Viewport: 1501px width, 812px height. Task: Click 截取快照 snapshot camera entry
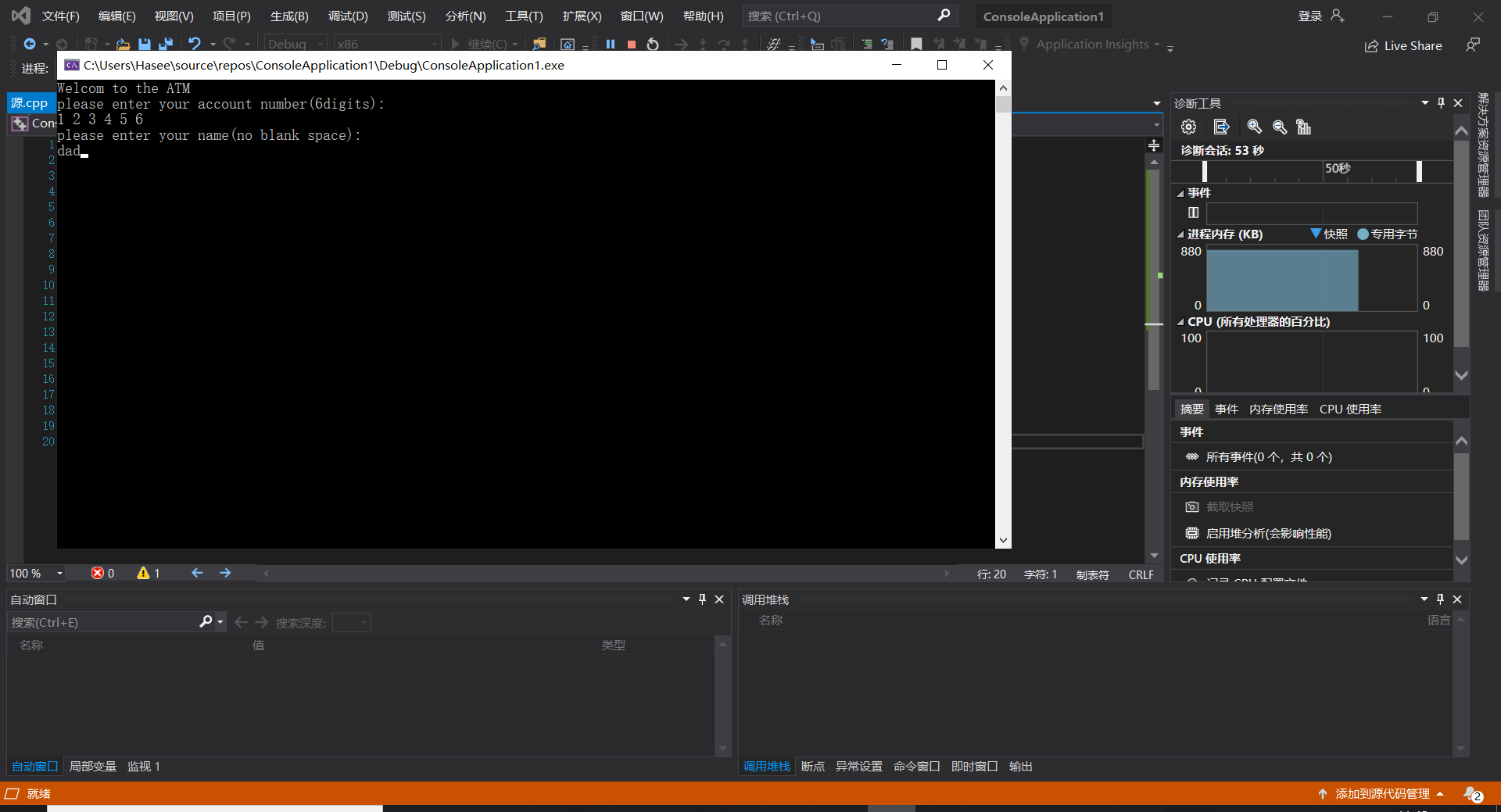pyautogui.click(x=1220, y=507)
